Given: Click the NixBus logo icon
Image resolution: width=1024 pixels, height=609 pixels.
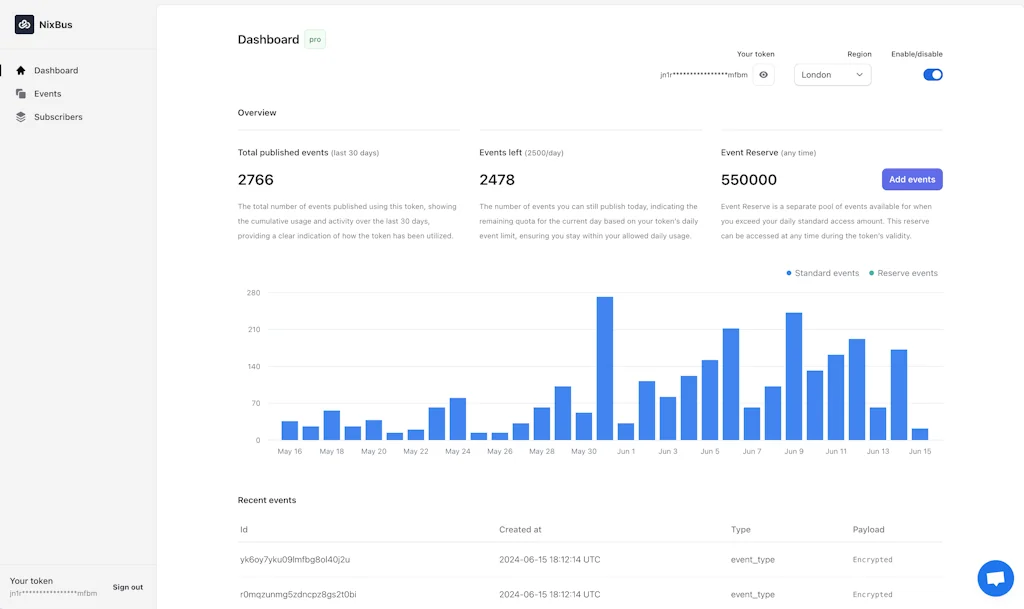Looking at the screenshot, I should (24, 23).
